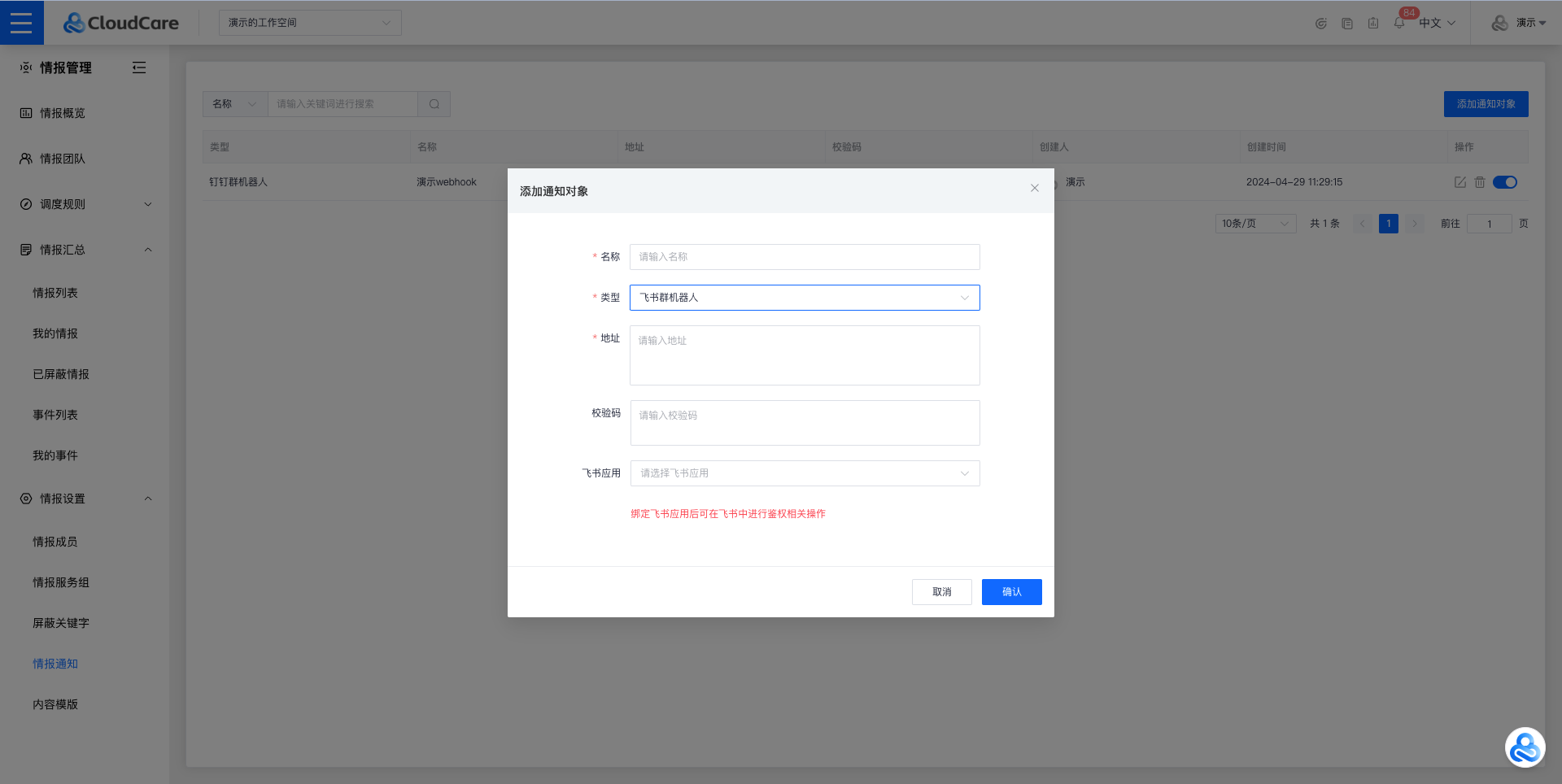
Task: Click the 创建时间 column header
Action: (1266, 147)
